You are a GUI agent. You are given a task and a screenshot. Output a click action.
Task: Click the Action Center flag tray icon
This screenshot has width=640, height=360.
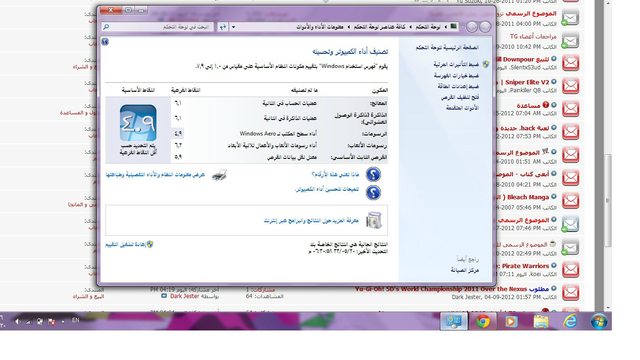click(x=51, y=322)
